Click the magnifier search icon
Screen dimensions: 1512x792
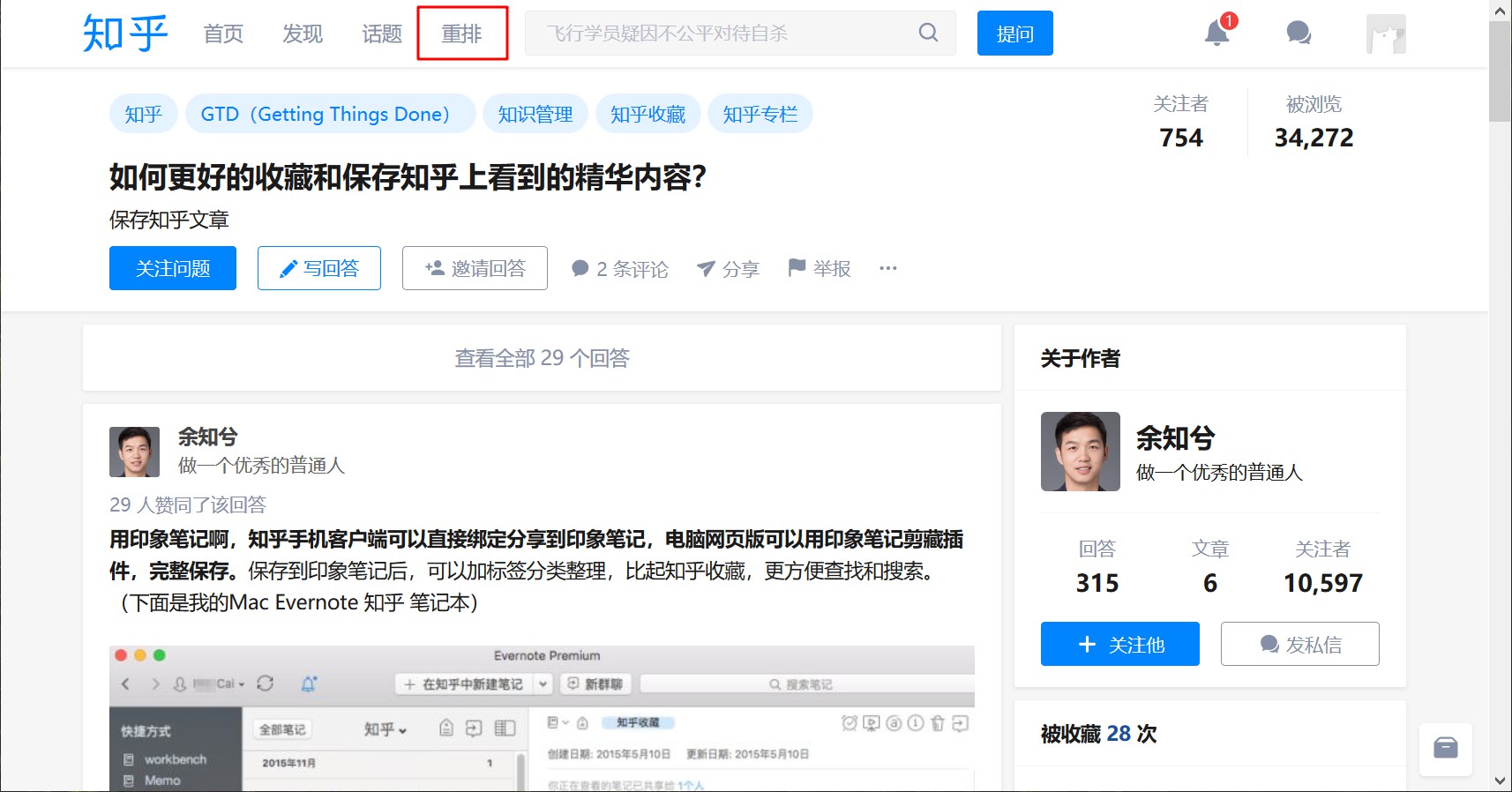tap(928, 33)
